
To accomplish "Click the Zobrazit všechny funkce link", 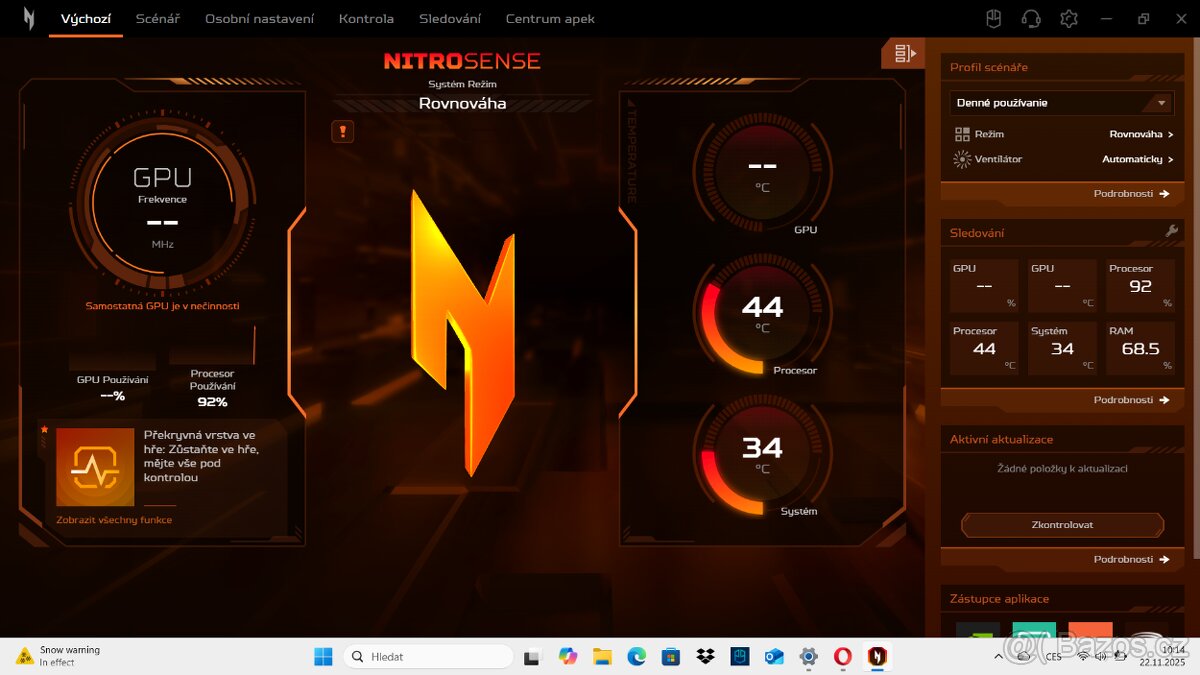I will [114, 520].
